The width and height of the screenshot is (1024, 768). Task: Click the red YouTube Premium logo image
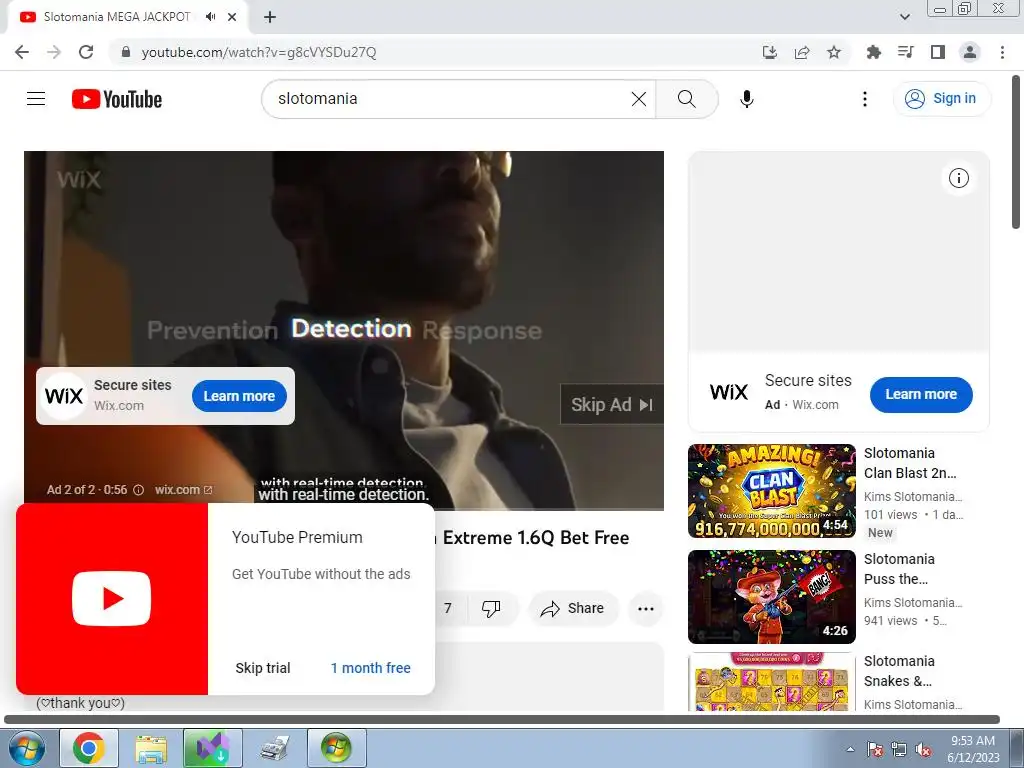(112, 599)
